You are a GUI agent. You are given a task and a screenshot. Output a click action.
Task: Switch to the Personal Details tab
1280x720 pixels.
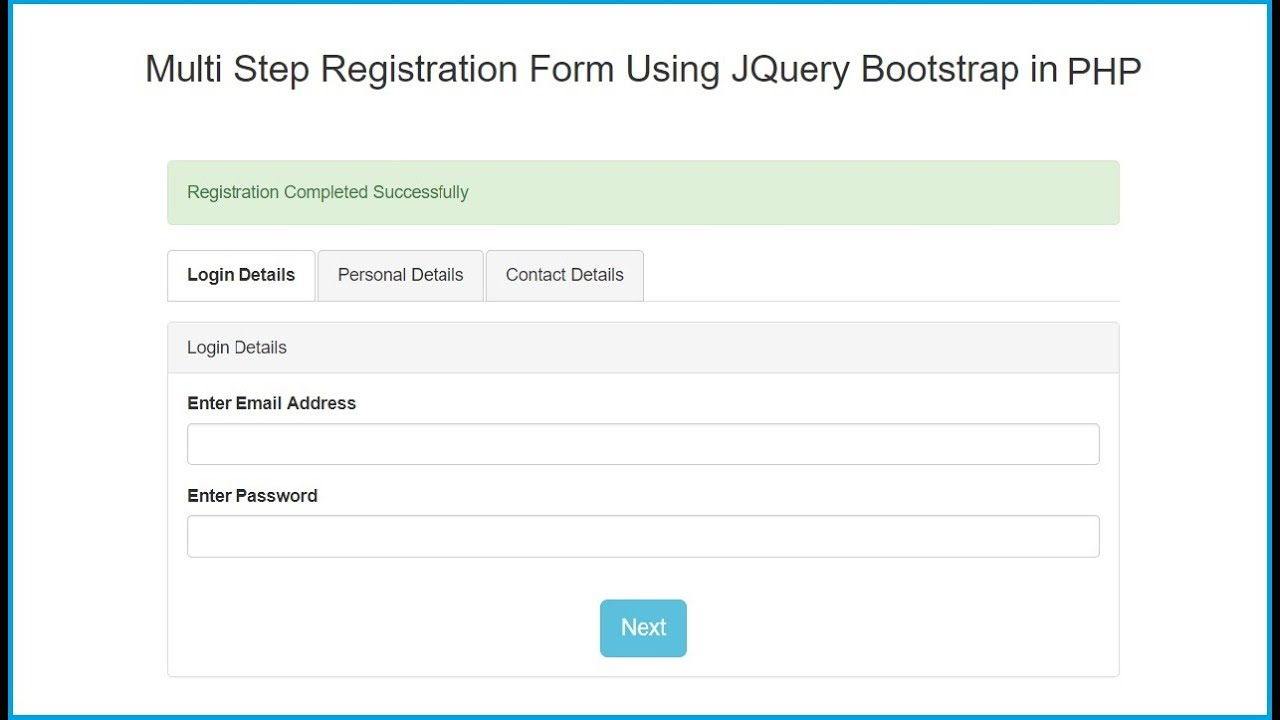tap(400, 275)
